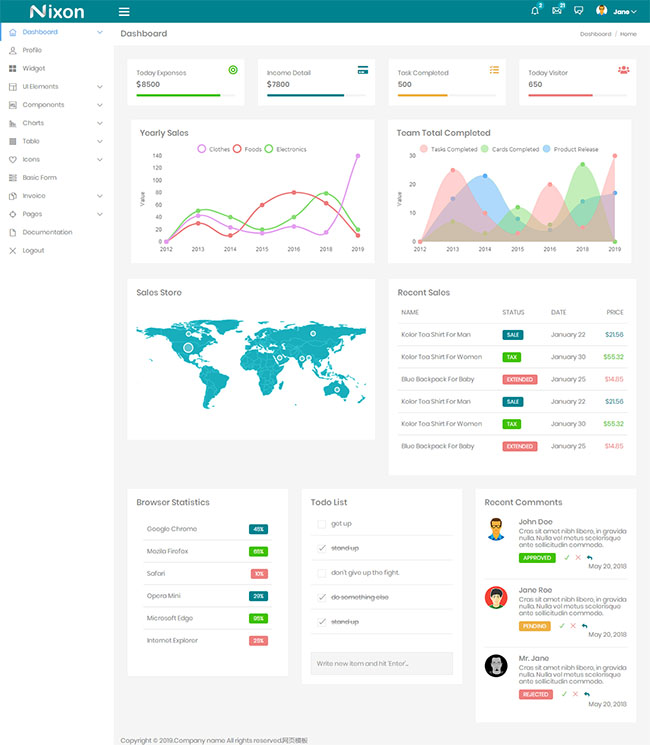This screenshot has width=650, height=745.
Task: Click the red reject X on Jane Roe's comment
Action: click(x=574, y=625)
